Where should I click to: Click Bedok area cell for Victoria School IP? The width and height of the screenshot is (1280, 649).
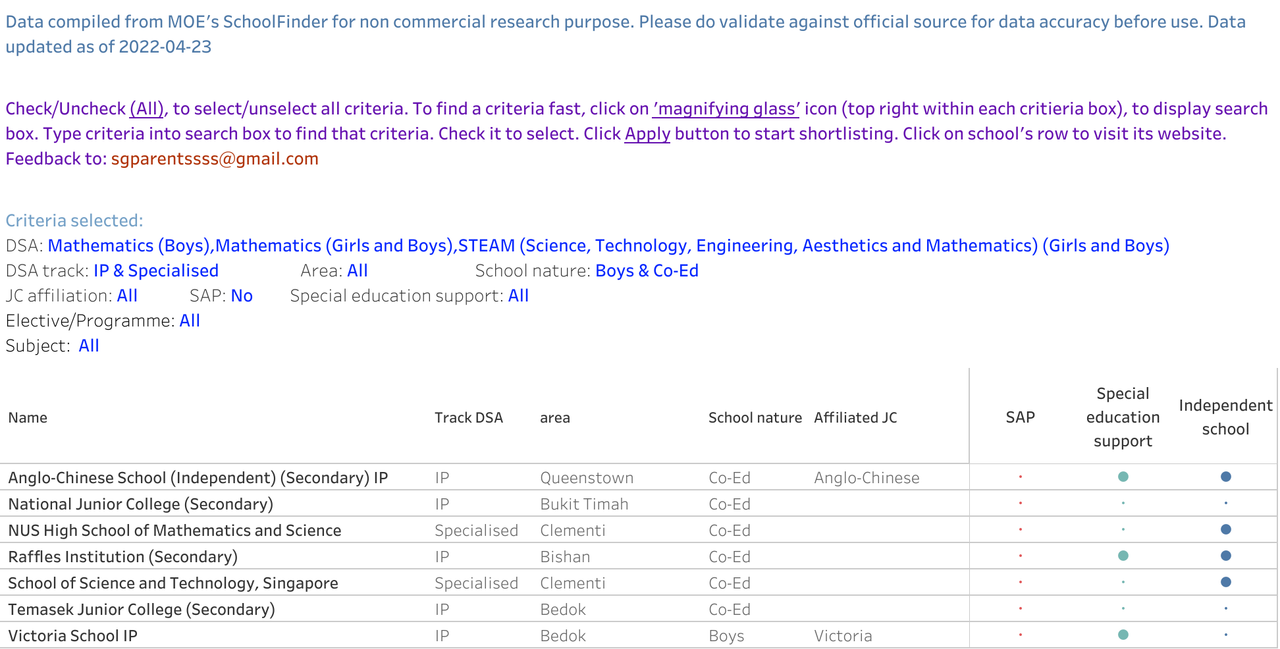pos(563,635)
